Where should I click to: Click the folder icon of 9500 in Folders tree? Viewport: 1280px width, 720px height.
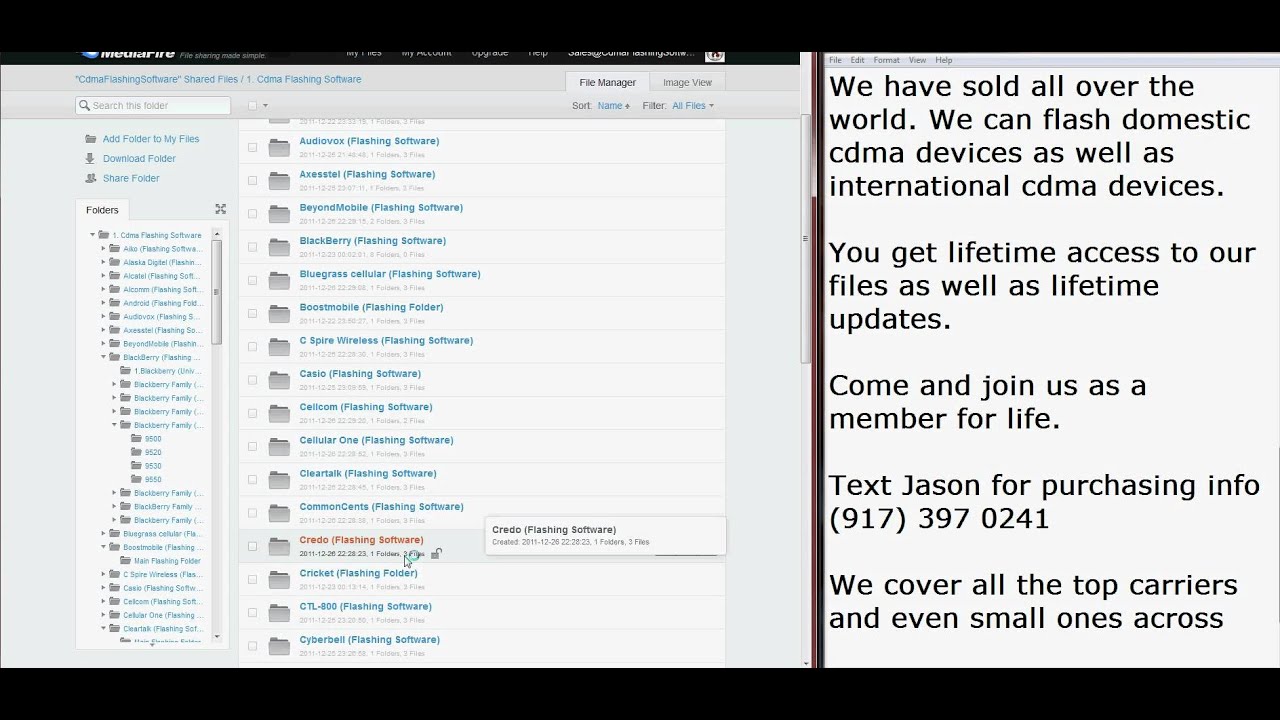point(136,439)
